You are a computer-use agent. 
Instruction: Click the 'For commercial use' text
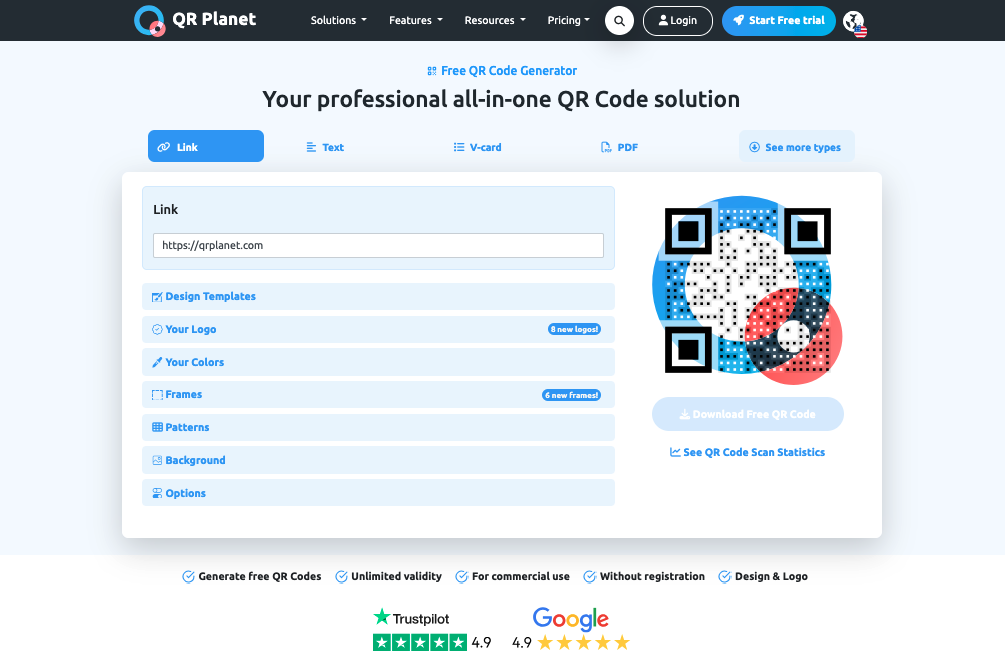(x=520, y=576)
